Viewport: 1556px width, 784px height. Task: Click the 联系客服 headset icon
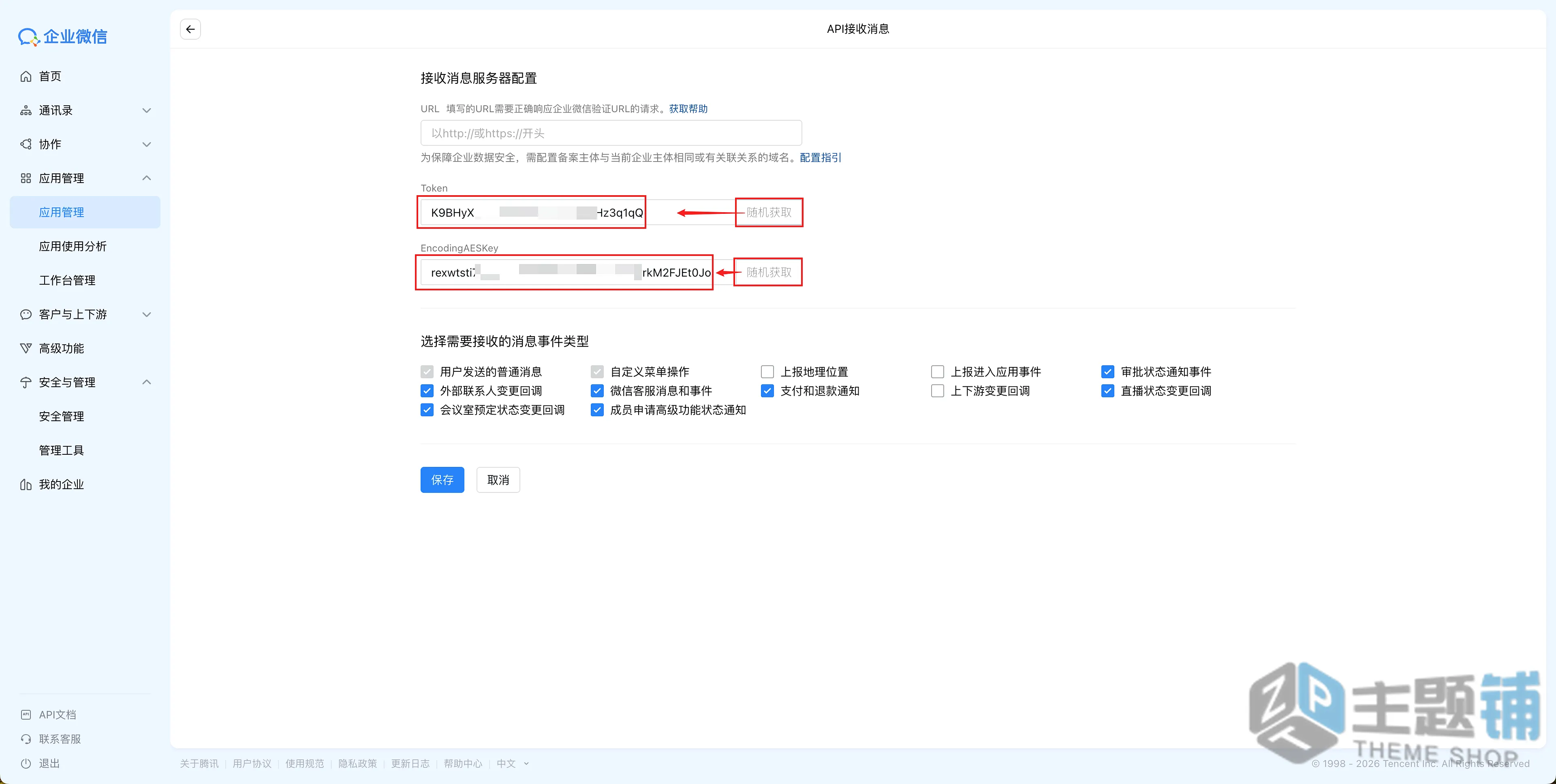(x=26, y=739)
